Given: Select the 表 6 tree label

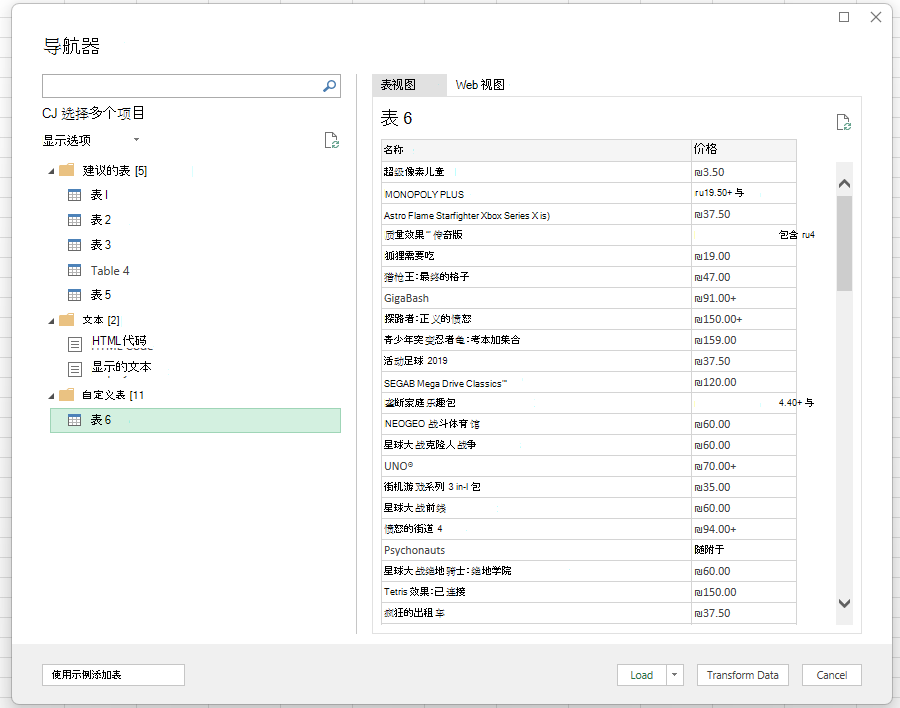Looking at the screenshot, I should click(101, 420).
